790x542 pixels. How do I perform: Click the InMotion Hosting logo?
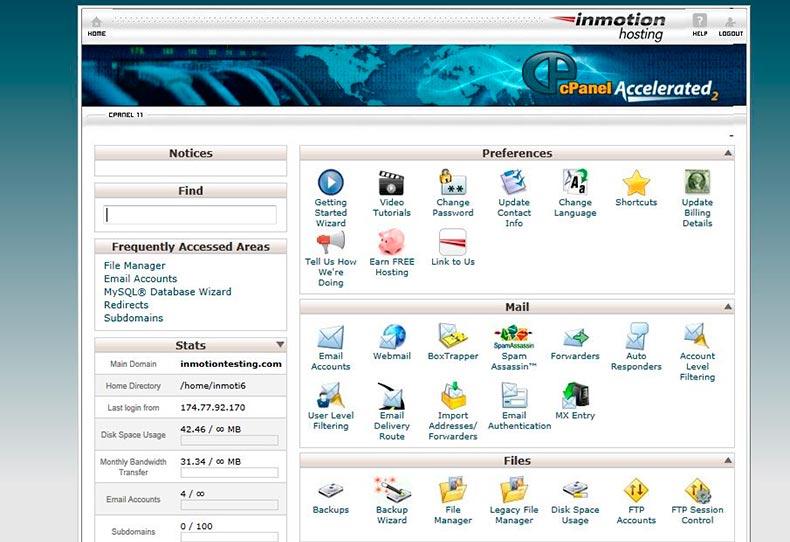(x=608, y=26)
